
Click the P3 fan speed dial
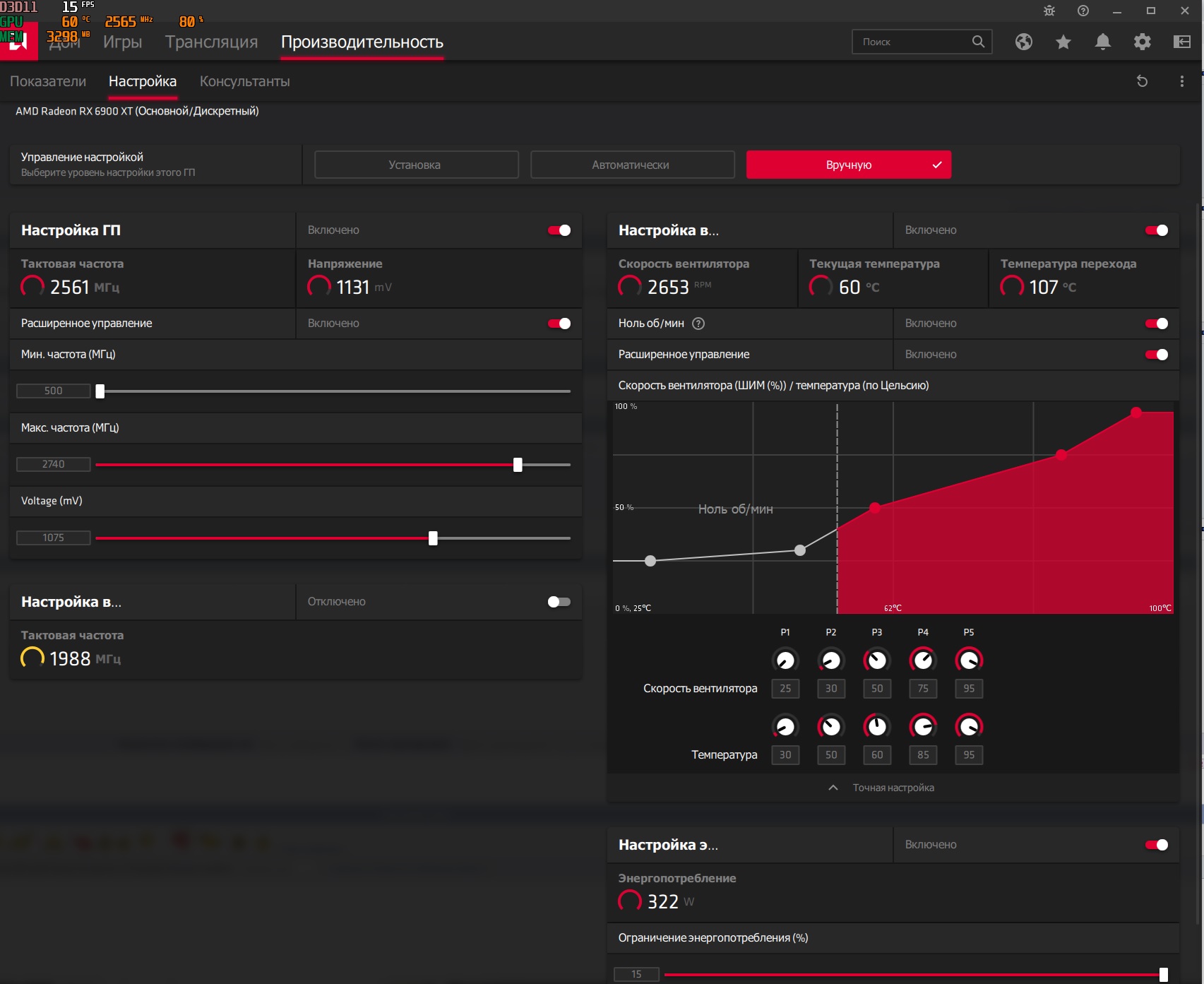pyautogui.click(x=877, y=660)
